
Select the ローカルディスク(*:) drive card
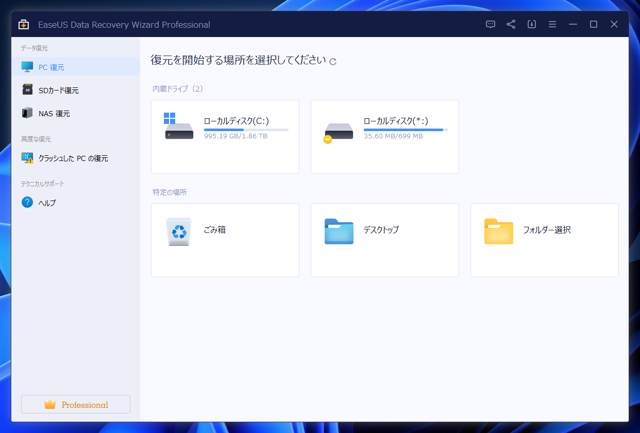coord(384,137)
